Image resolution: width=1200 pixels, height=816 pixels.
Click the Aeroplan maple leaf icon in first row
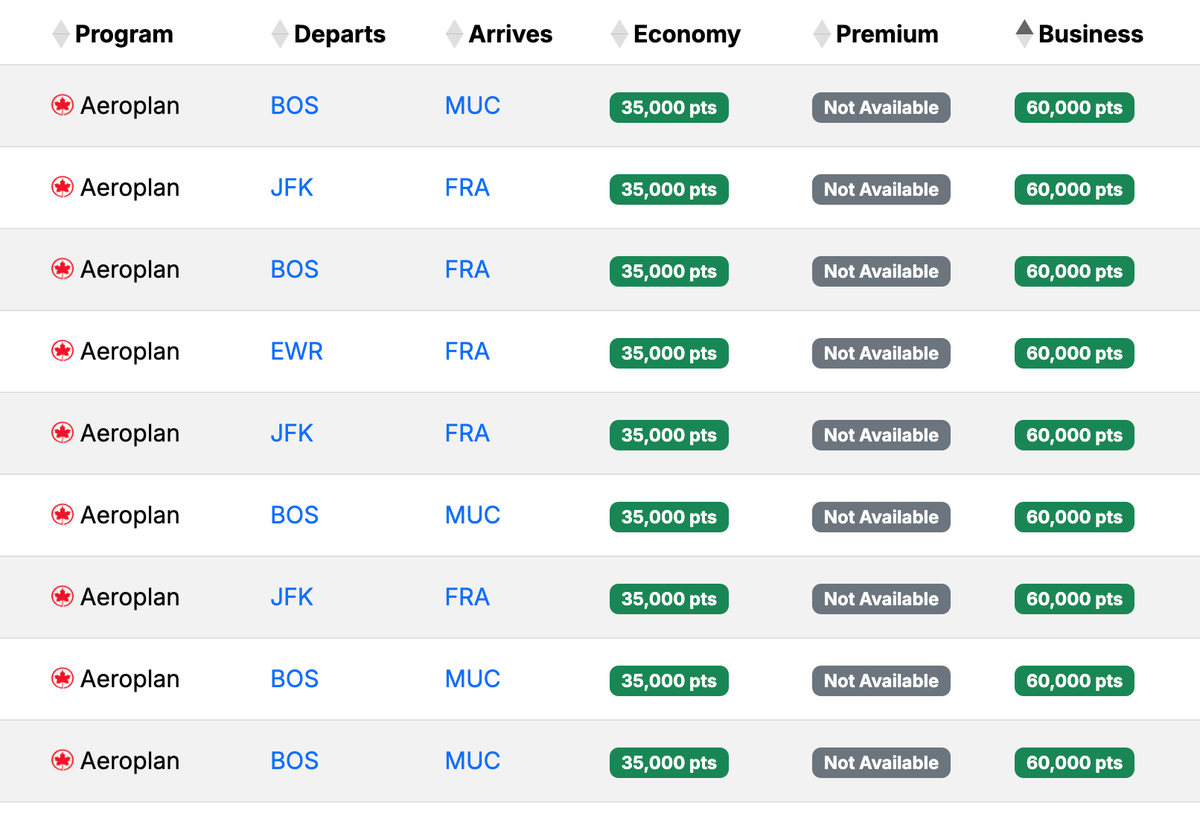click(62, 105)
